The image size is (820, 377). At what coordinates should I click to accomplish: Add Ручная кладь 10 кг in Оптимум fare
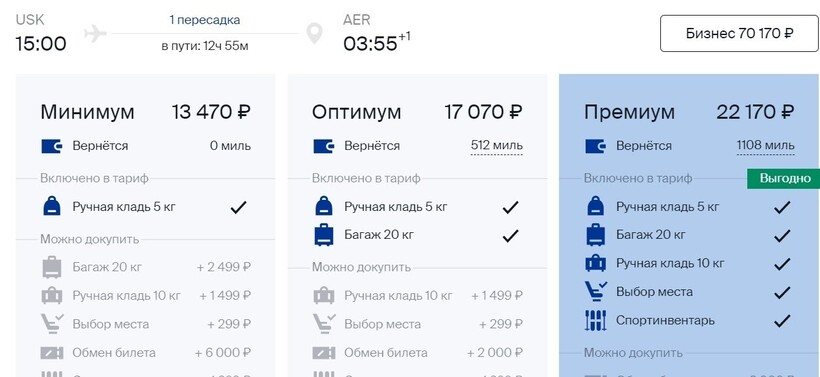click(418, 296)
